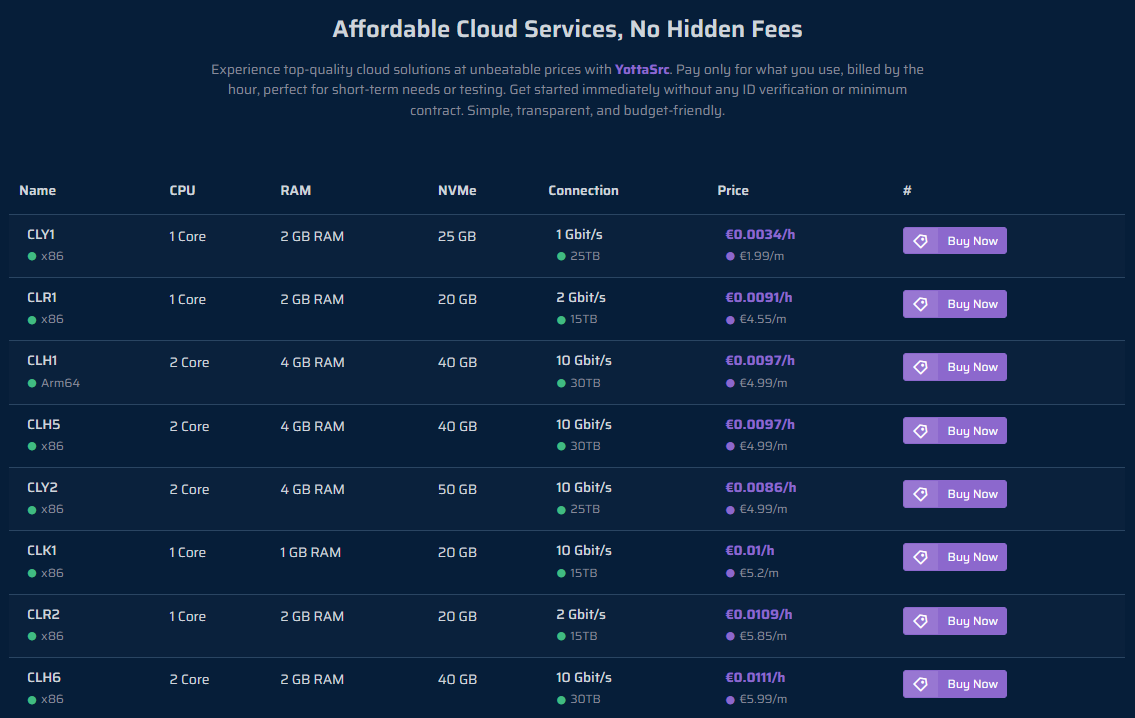Image resolution: width=1135 pixels, height=718 pixels.
Task: Buy the CLY1 plan at €0.0034/h
Action: click(x=954, y=241)
